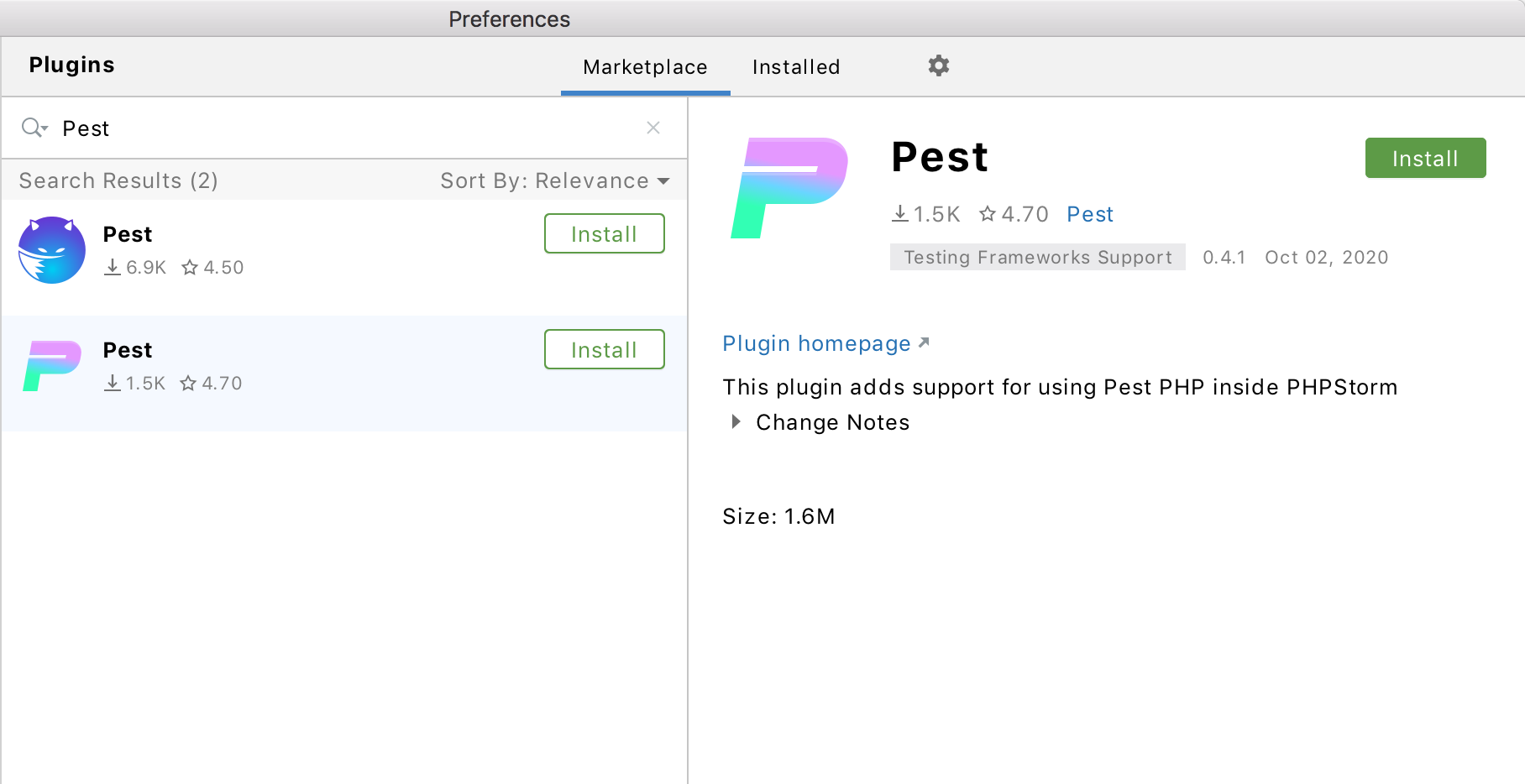Select the first Pest result title
This screenshot has width=1525, height=784.
click(128, 234)
